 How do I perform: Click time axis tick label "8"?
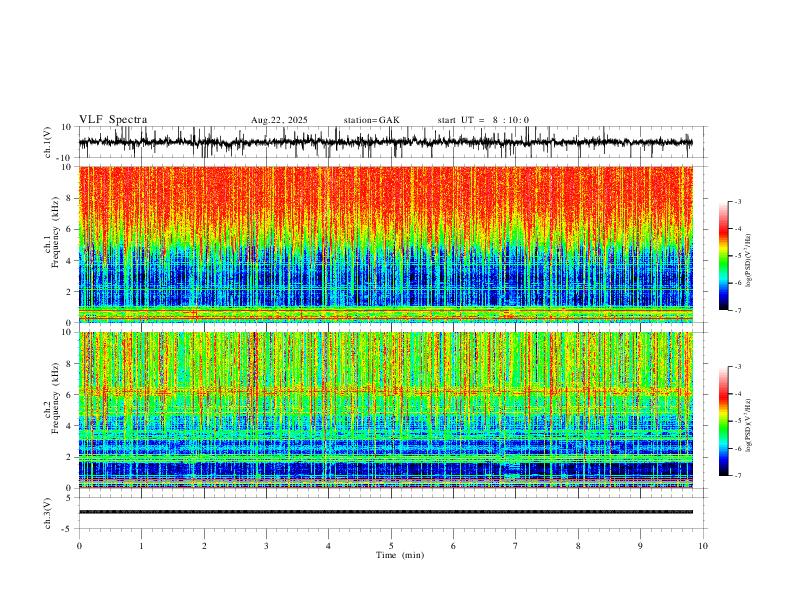[x=578, y=546]
